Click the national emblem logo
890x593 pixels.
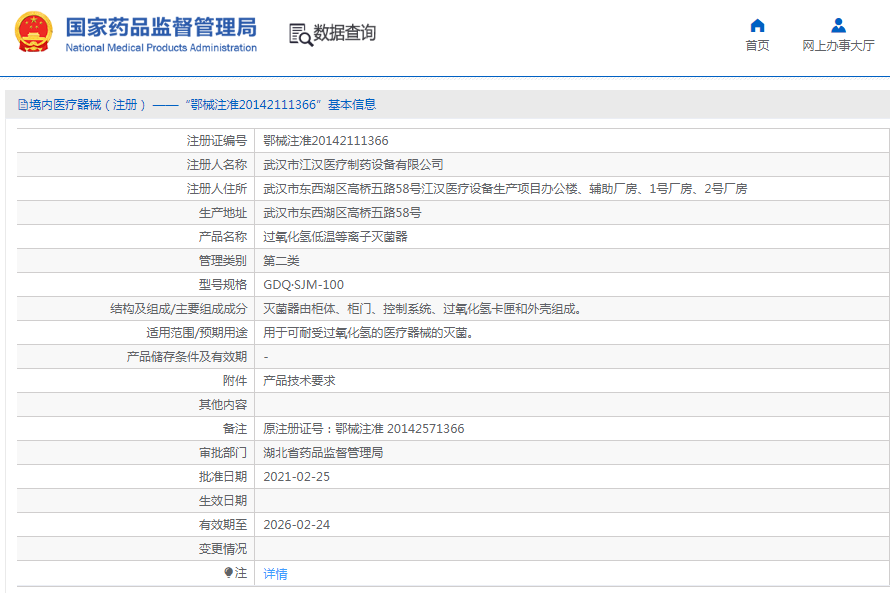[x=35, y=33]
